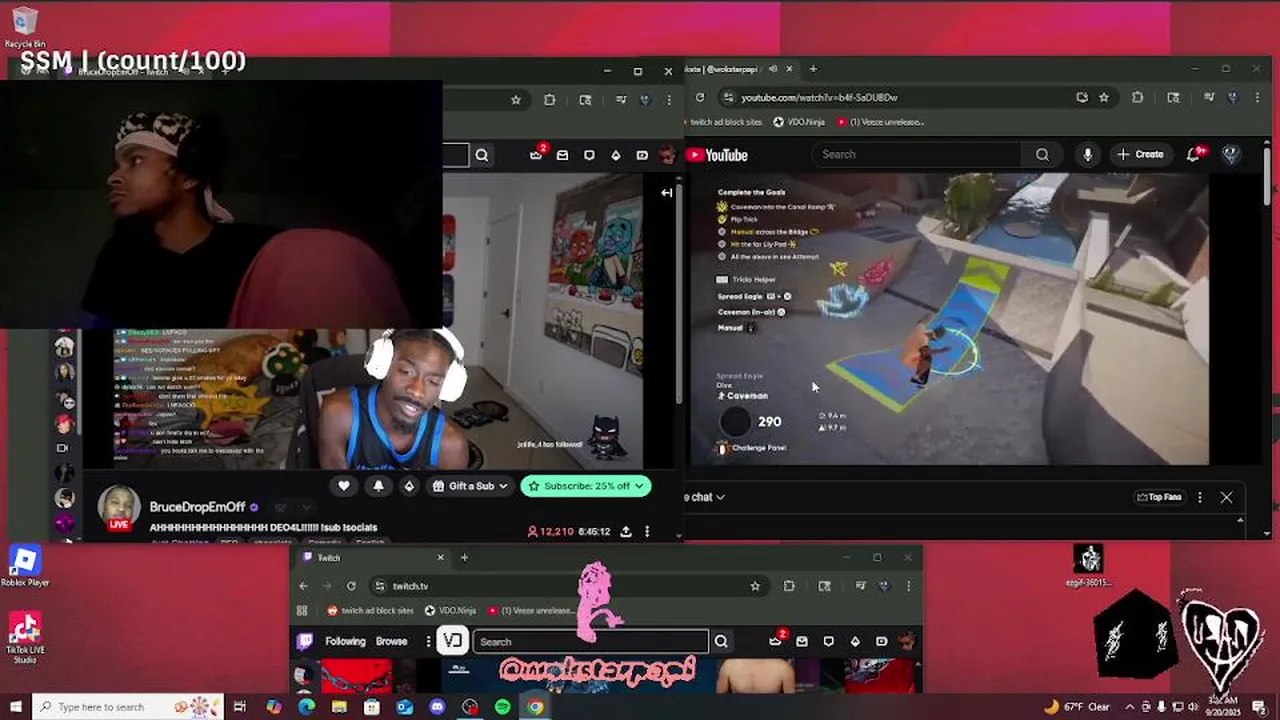Click the BruceDropEmOff channel name

point(197,507)
